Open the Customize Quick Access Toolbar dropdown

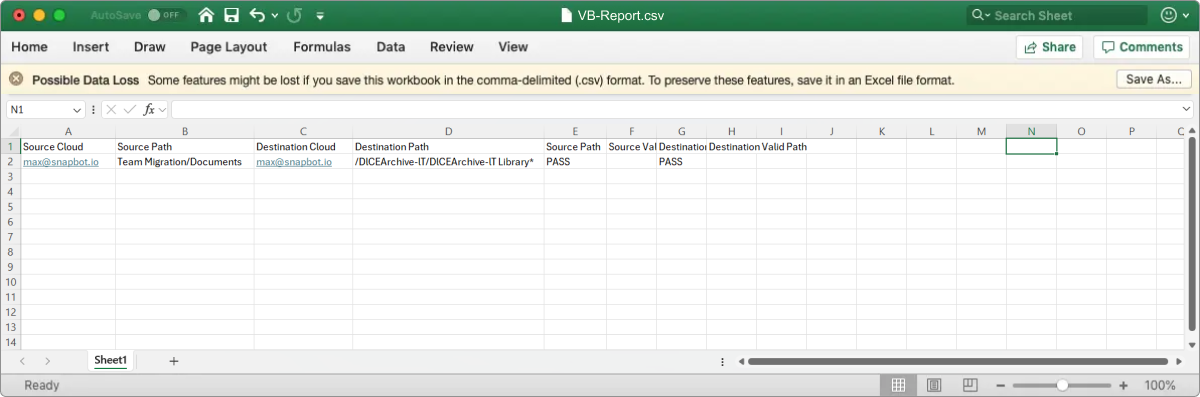320,16
